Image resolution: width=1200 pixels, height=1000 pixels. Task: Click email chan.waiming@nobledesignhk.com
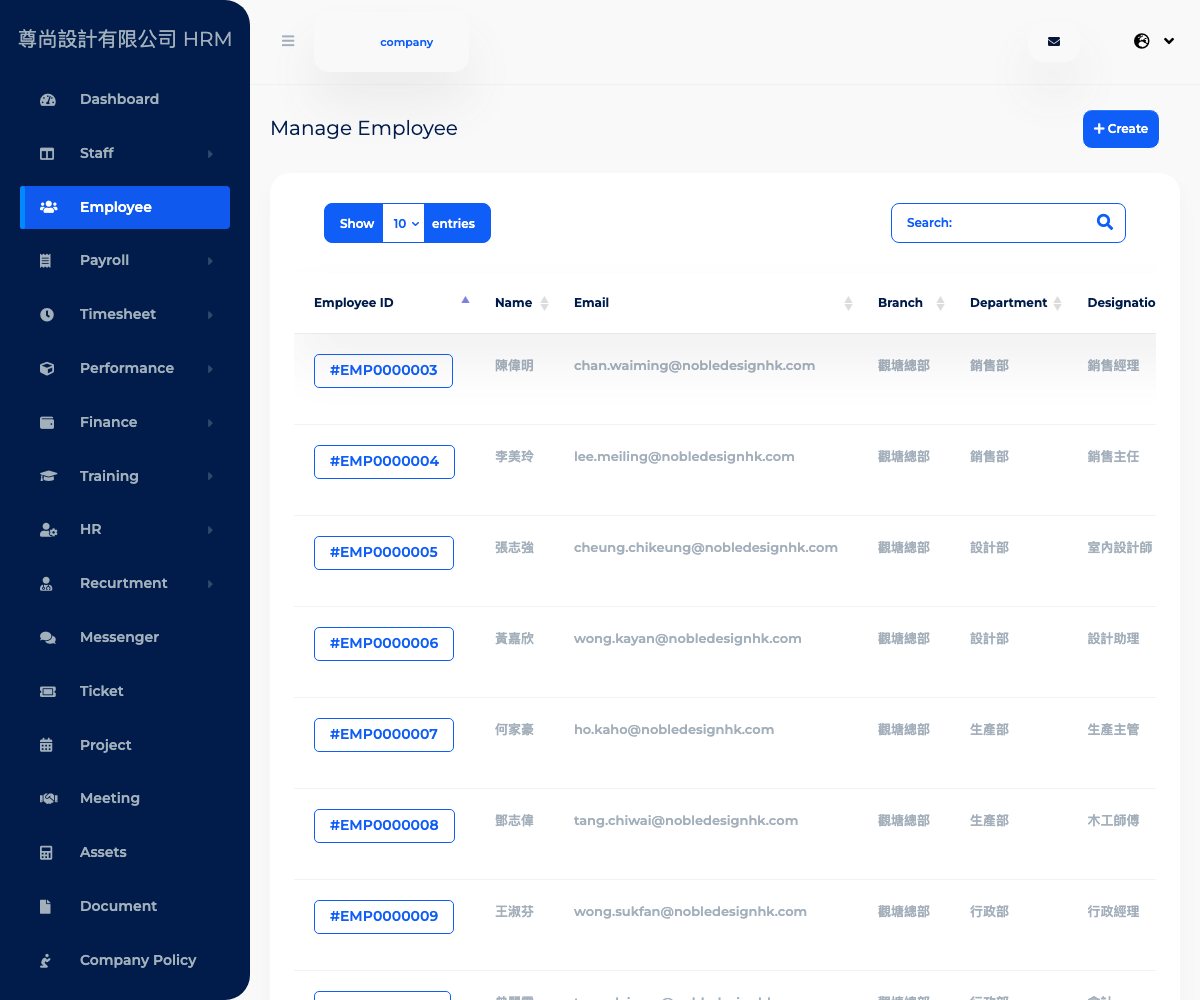(694, 366)
